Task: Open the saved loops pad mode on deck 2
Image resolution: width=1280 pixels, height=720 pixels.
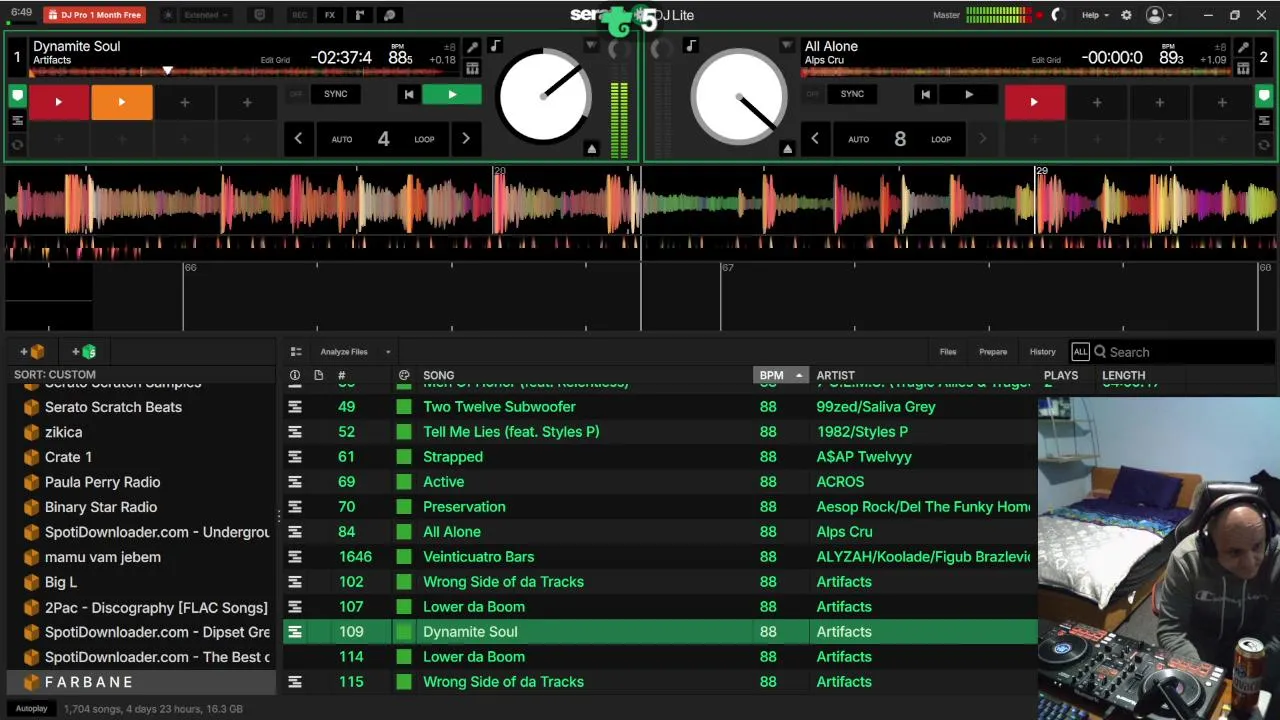Action: [x=1265, y=144]
